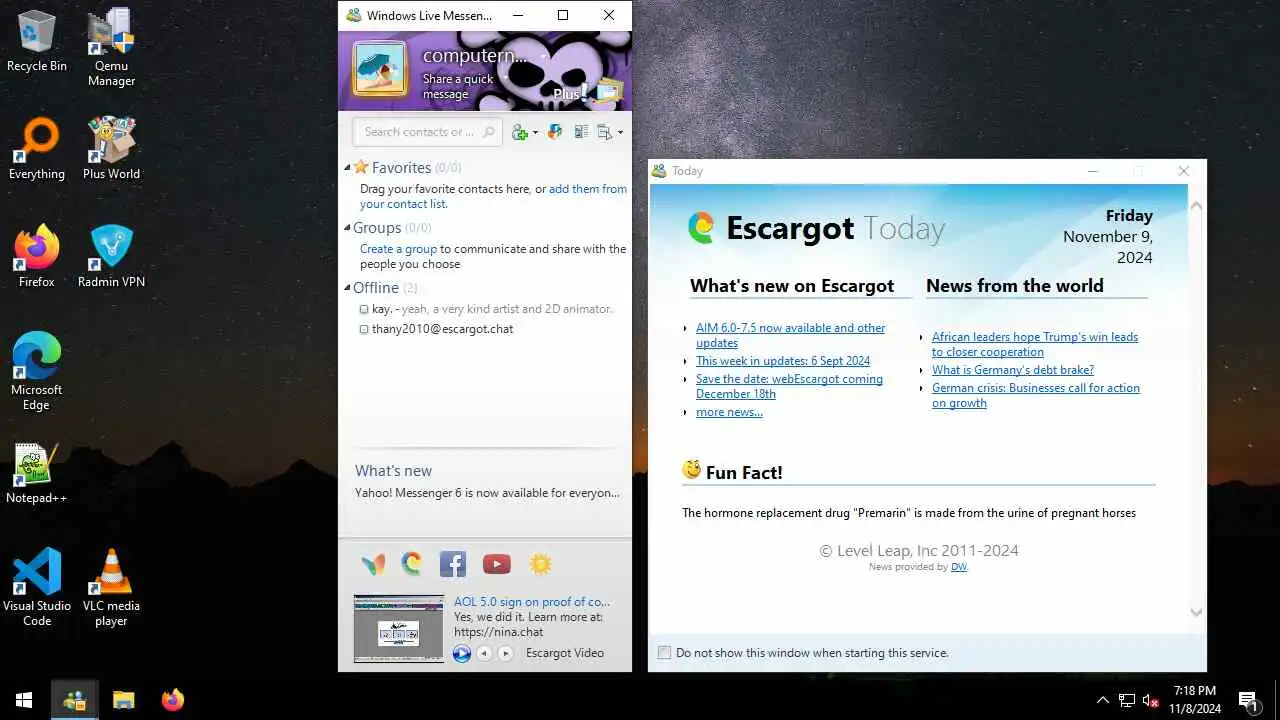1280x720 pixels.
Task: Open File Explorer from the taskbar
Action: [x=123, y=700]
